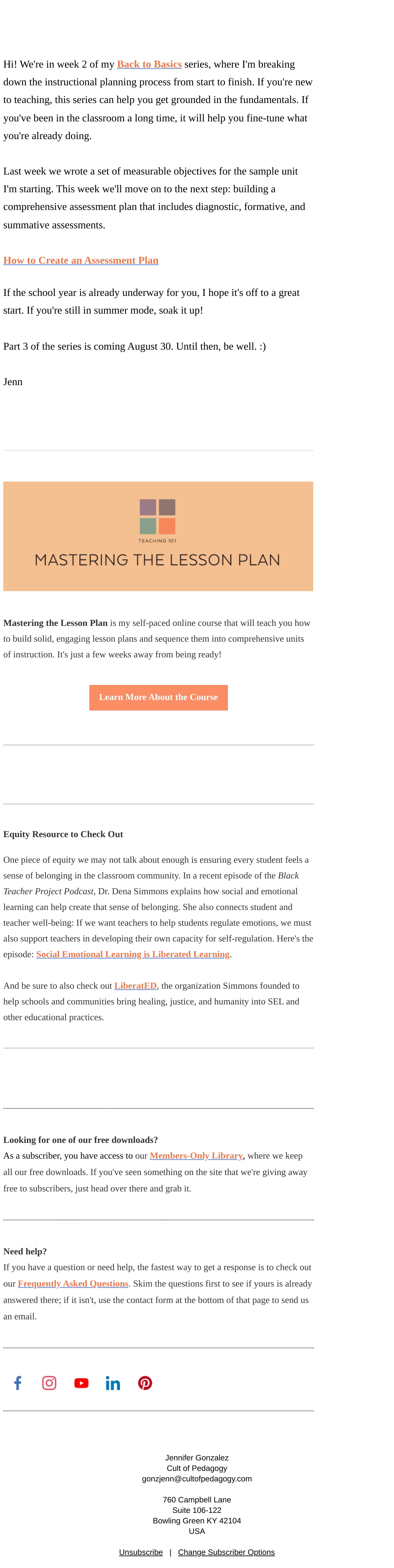
Task: Open Frequently Asked Questions link
Action: 73,1283
